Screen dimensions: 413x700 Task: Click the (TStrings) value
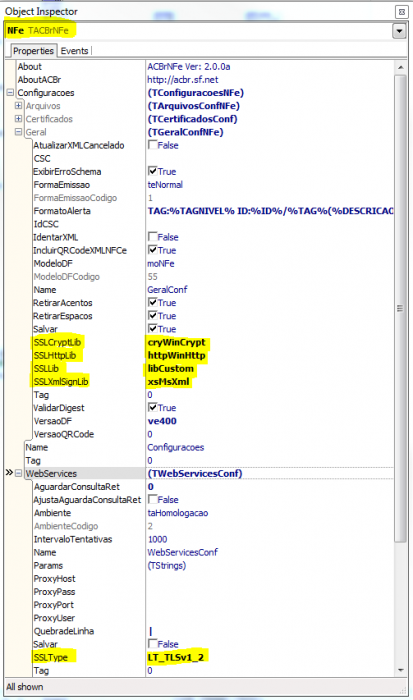[x=167, y=566]
